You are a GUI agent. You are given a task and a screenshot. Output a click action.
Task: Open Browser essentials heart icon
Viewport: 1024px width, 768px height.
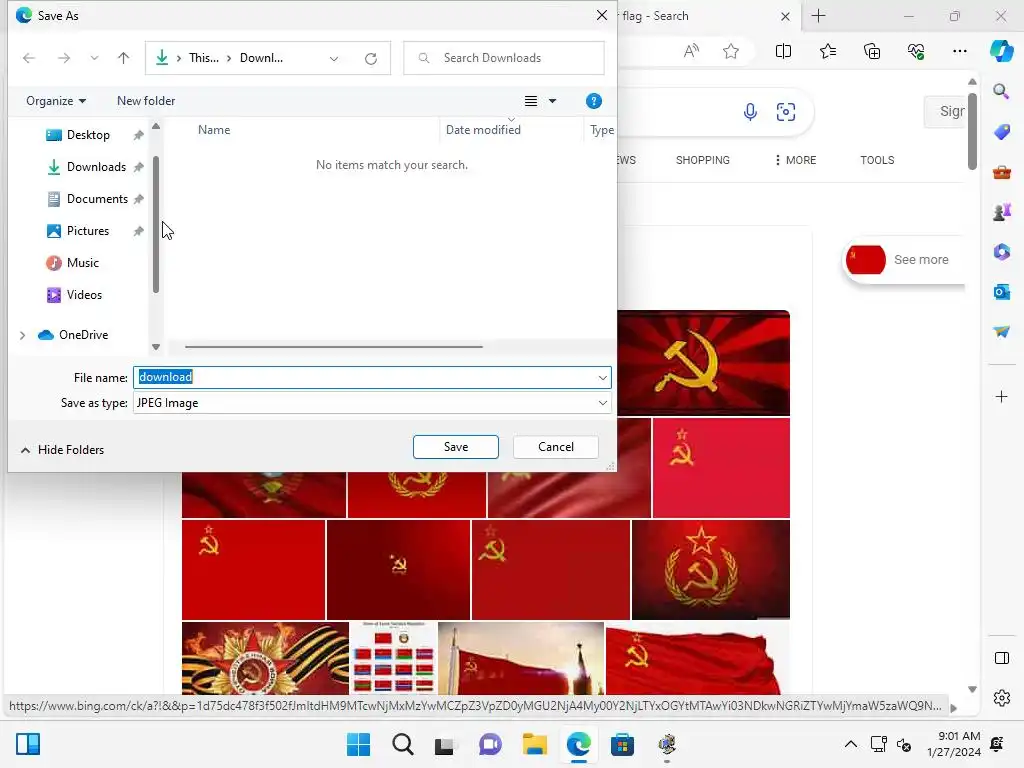point(916,51)
